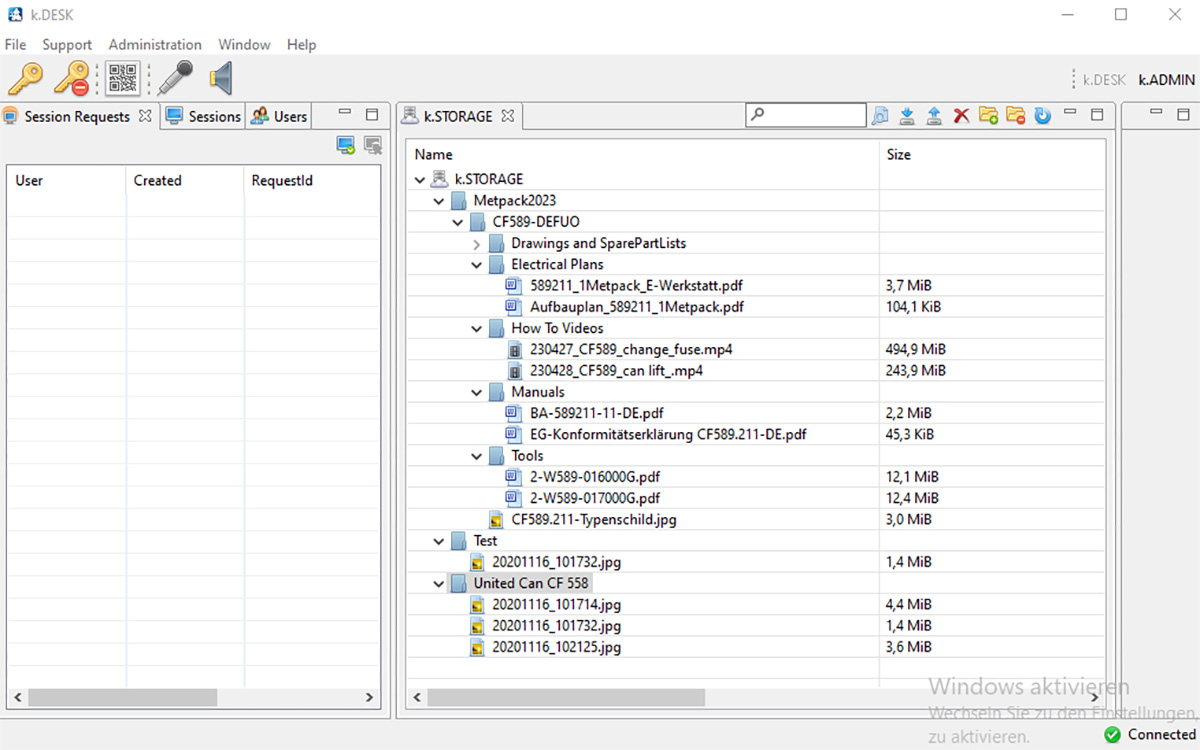
Task: Select Aufbauplan_589211_1Metpack.pdf file
Action: pos(637,307)
